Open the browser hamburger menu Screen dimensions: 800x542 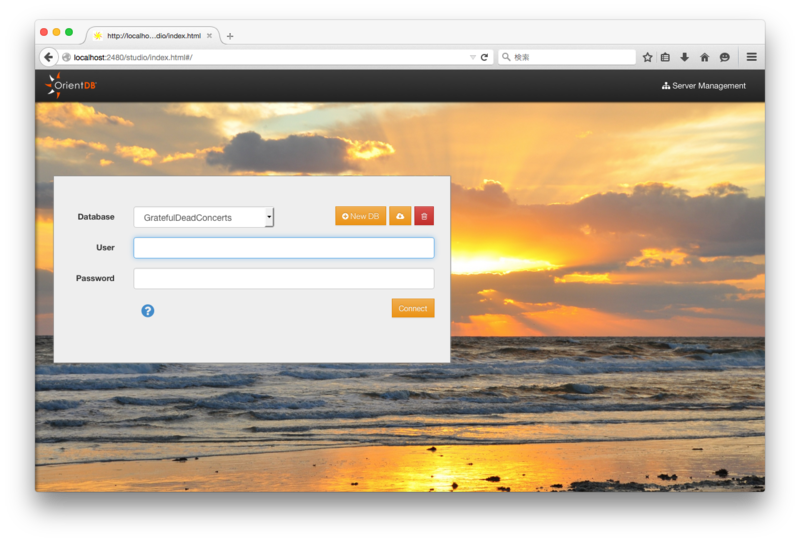[752, 57]
